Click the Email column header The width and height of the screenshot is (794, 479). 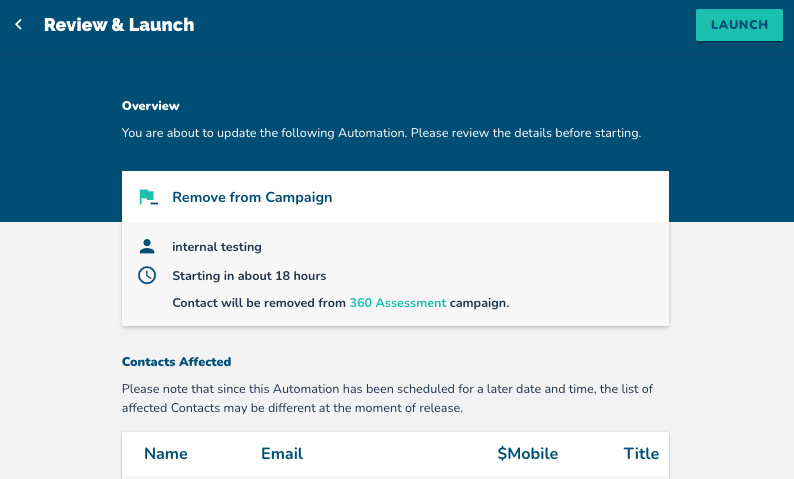282,453
